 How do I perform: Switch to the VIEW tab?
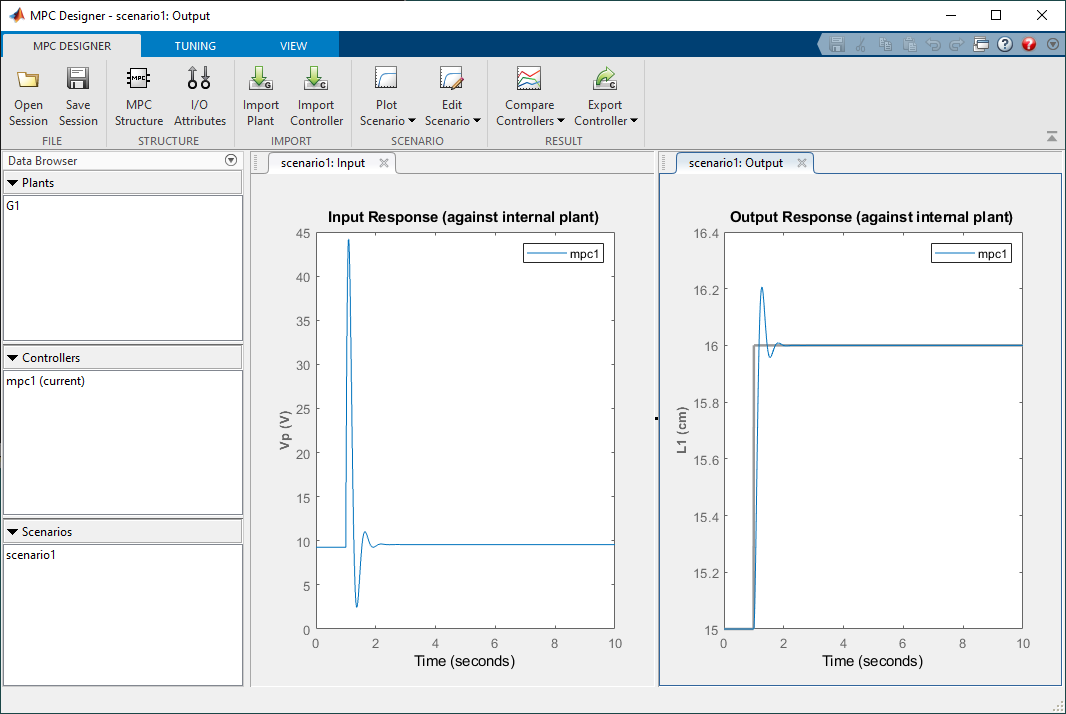tap(294, 46)
